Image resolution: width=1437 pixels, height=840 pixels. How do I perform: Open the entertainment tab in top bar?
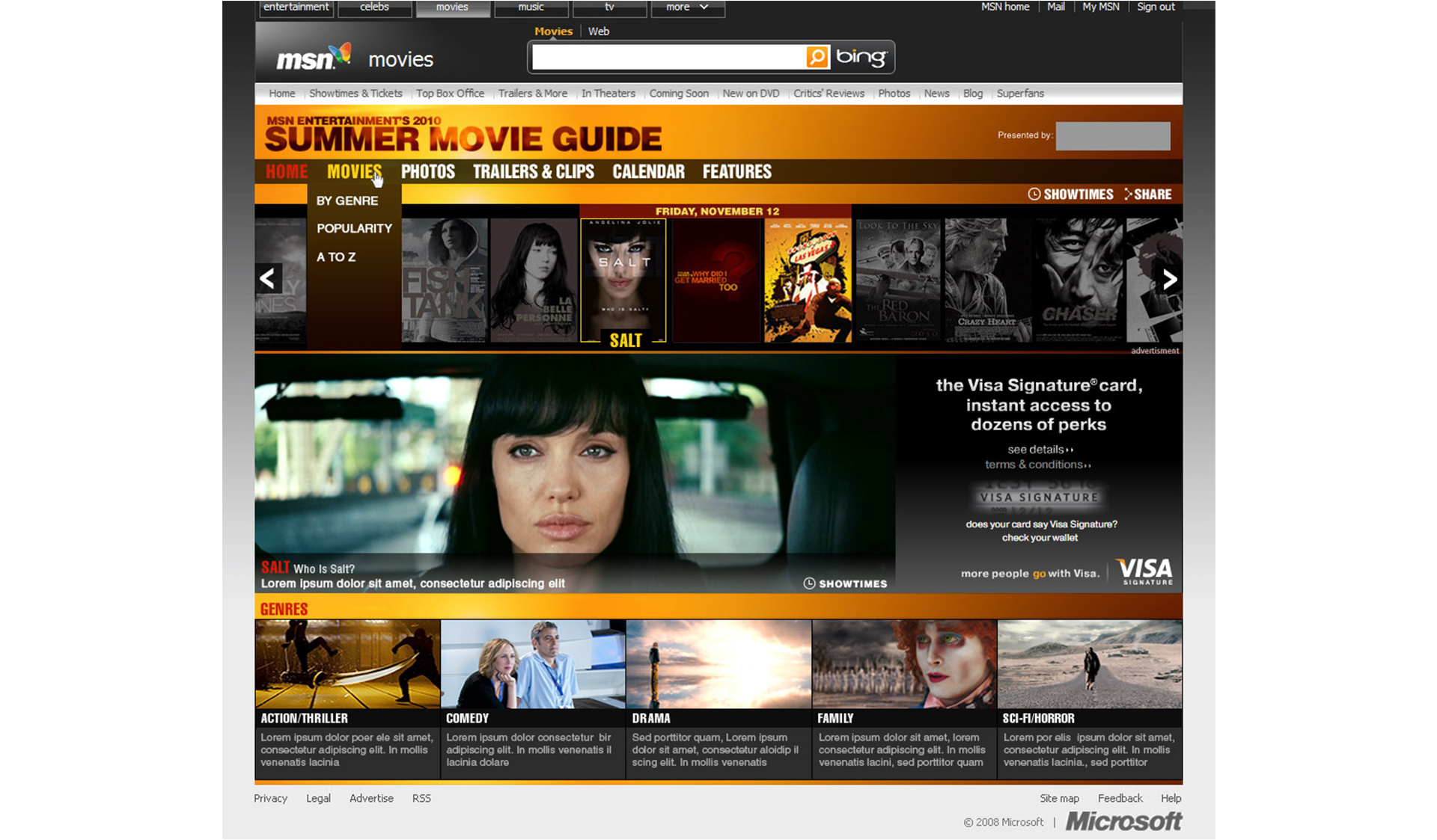click(296, 7)
